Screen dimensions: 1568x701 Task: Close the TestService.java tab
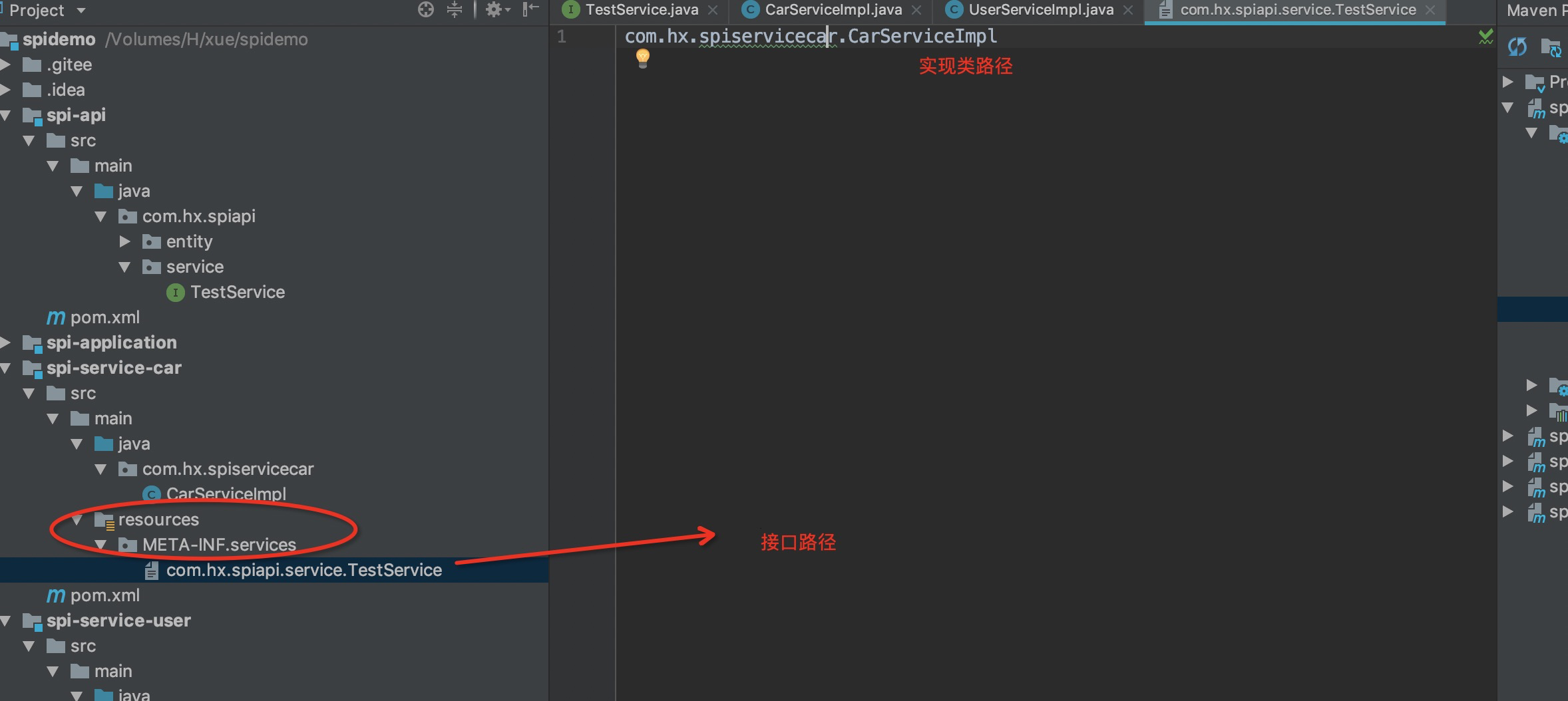click(x=713, y=10)
